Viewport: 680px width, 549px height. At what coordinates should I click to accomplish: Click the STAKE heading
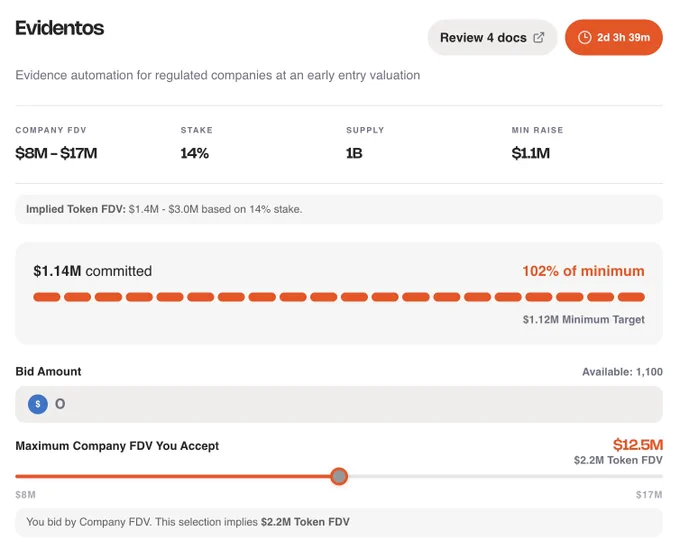click(197, 130)
